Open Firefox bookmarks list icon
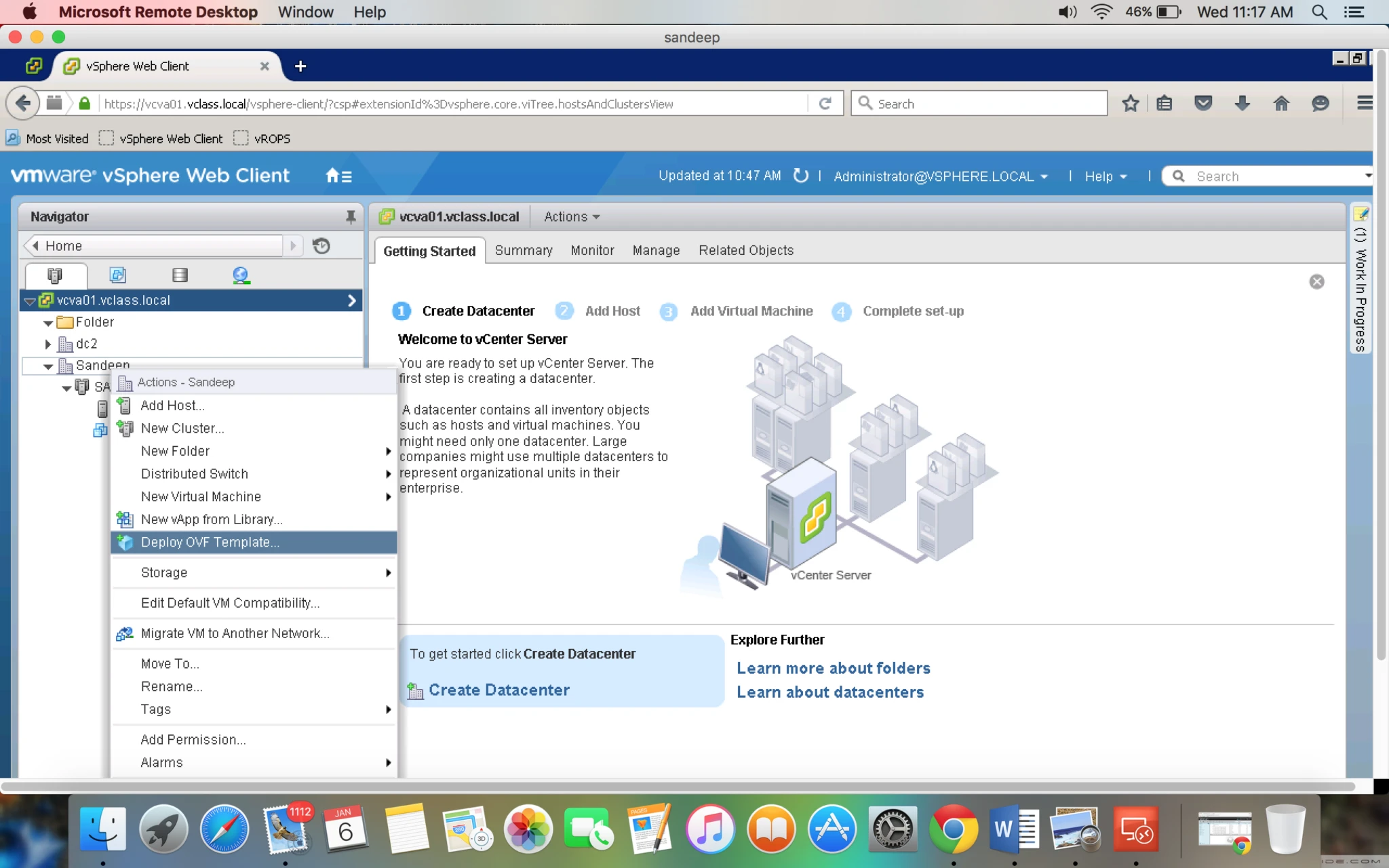Viewport: 1389px width, 868px height. coord(1165,104)
